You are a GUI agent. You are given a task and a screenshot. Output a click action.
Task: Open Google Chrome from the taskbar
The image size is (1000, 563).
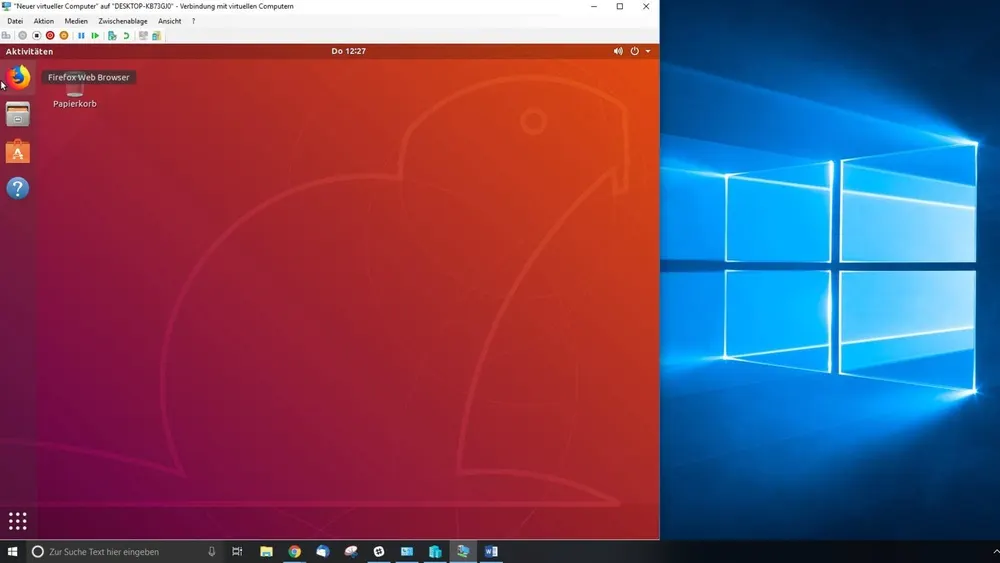pos(295,552)
